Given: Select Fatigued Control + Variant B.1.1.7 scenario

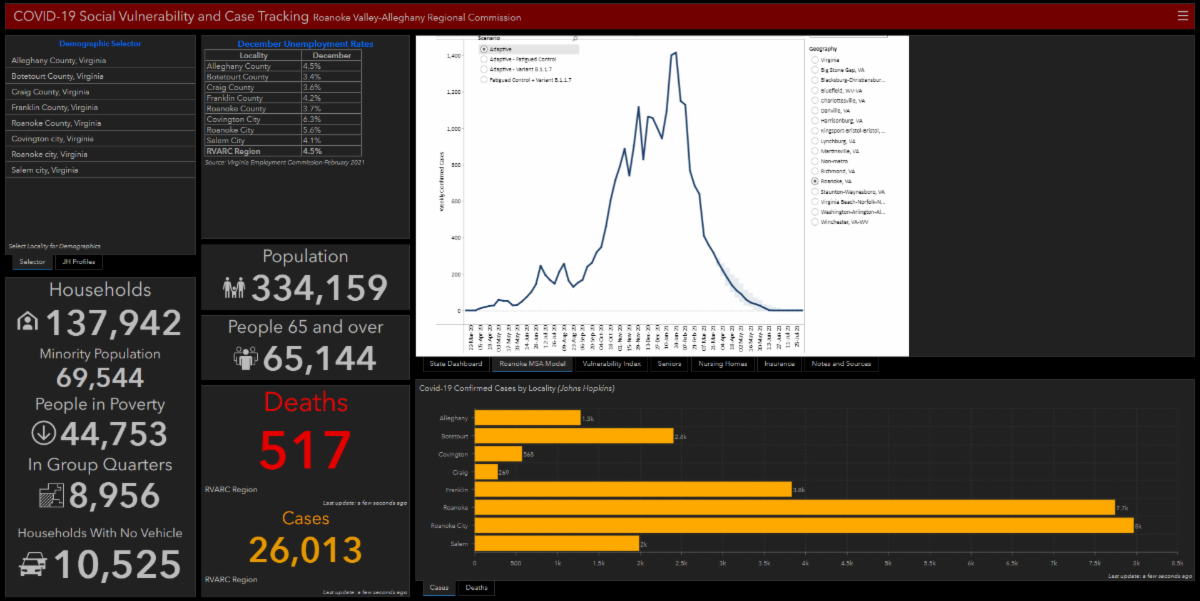Looking at the screenshot, I should pyautogui.click(x=484, y=78).
